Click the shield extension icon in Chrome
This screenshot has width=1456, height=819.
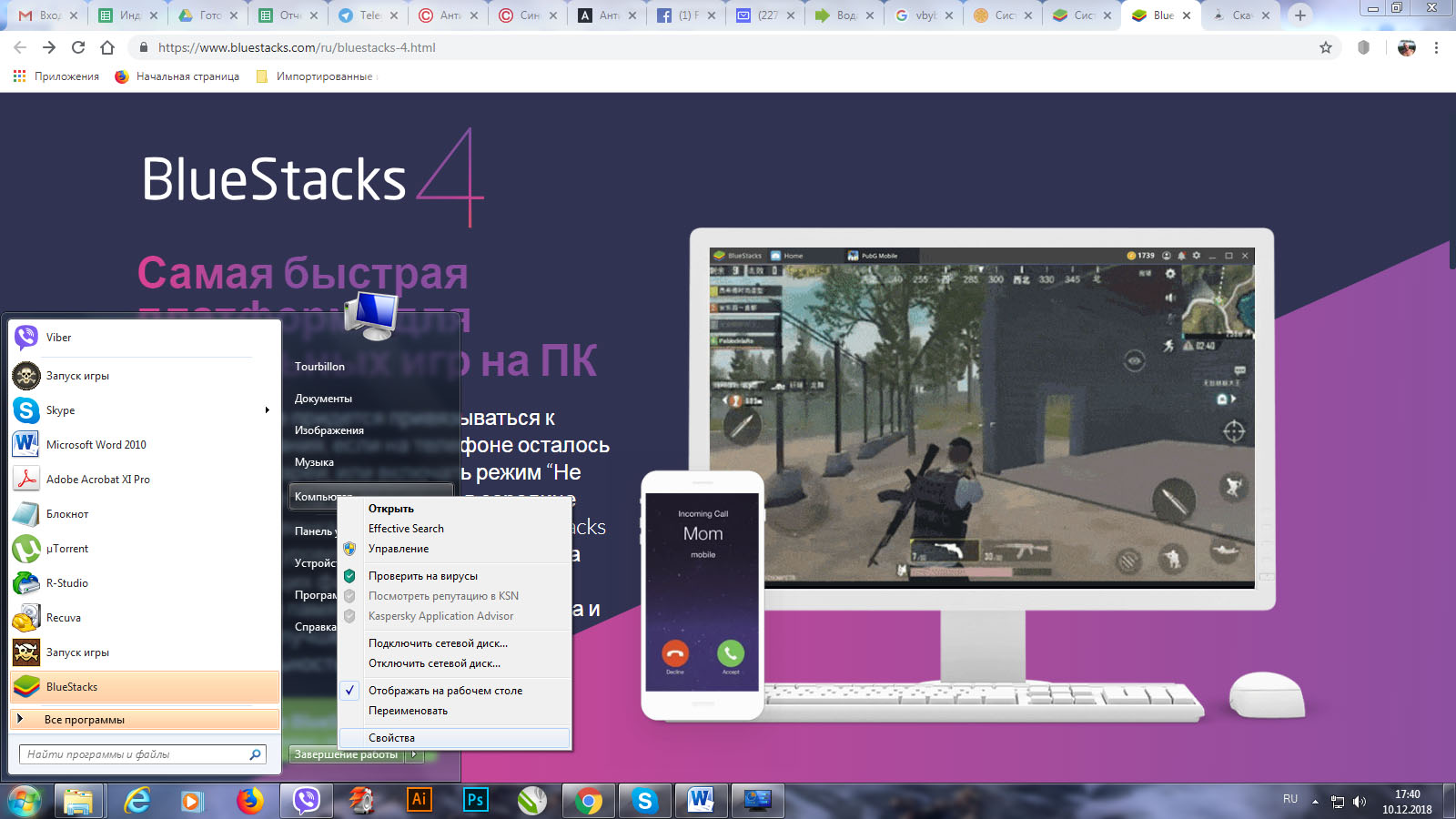coord(1363,47)
